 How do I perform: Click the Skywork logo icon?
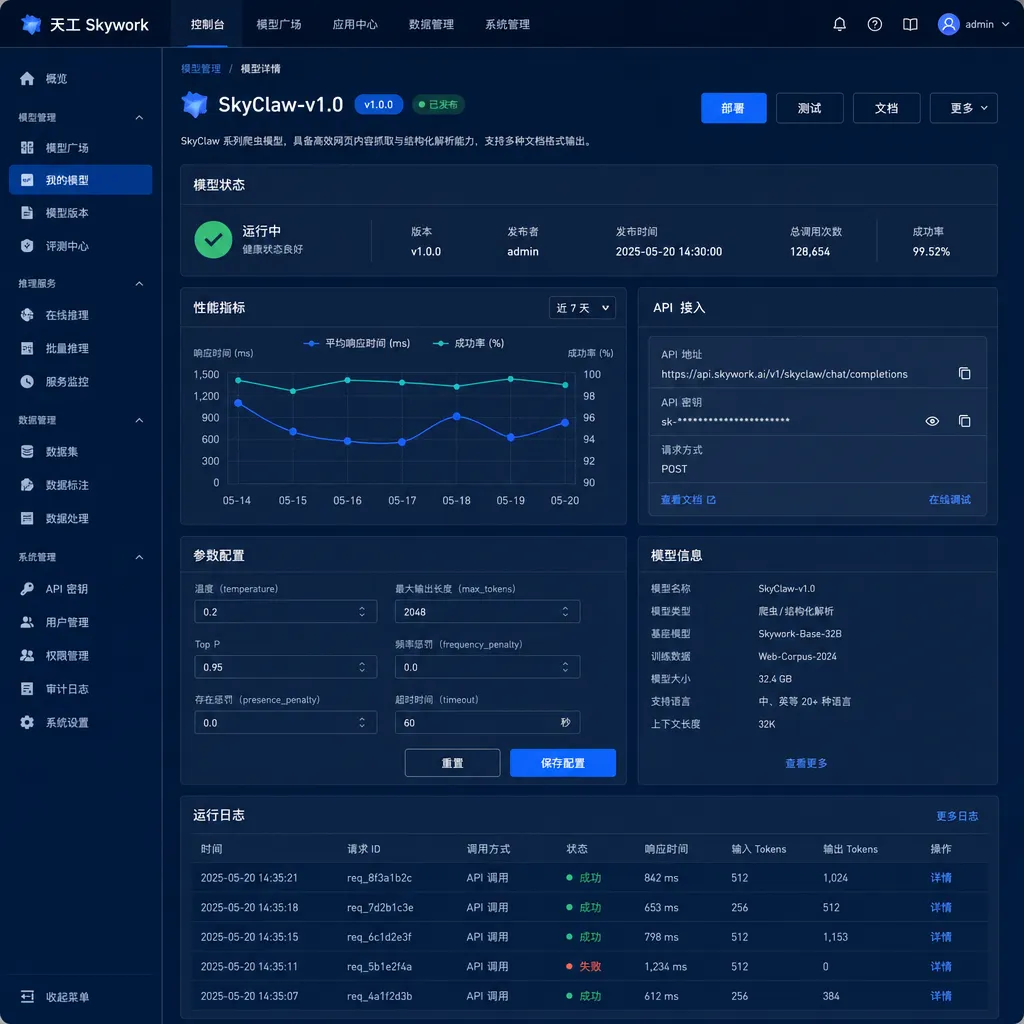click(31, 24)
